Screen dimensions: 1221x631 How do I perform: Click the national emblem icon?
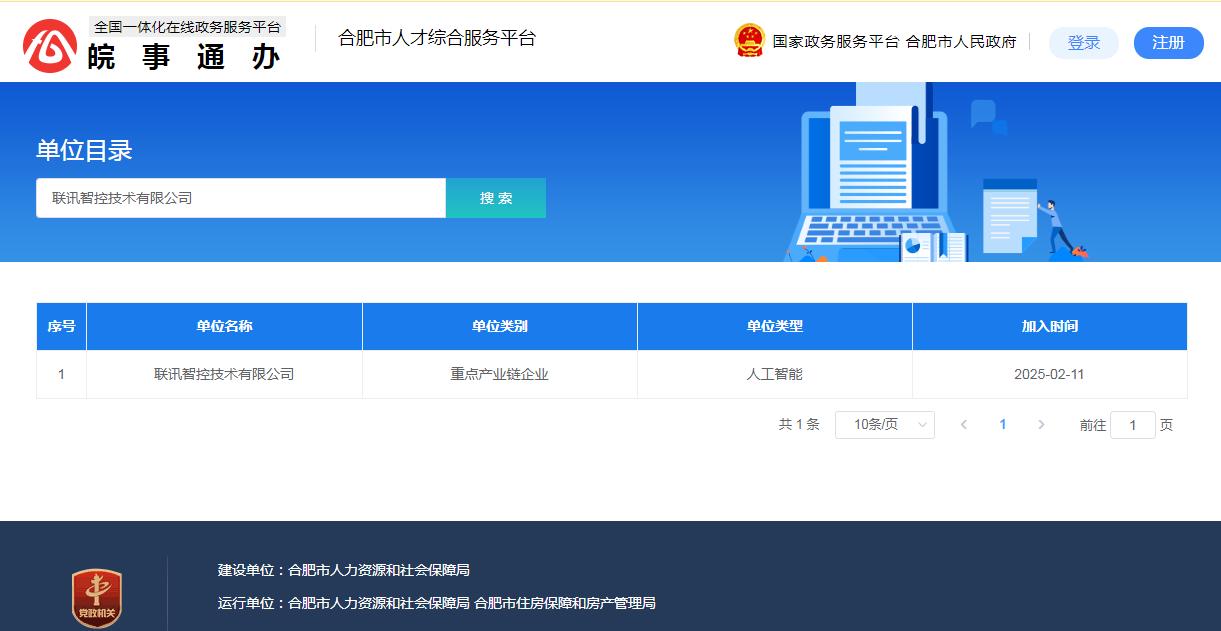748,41
